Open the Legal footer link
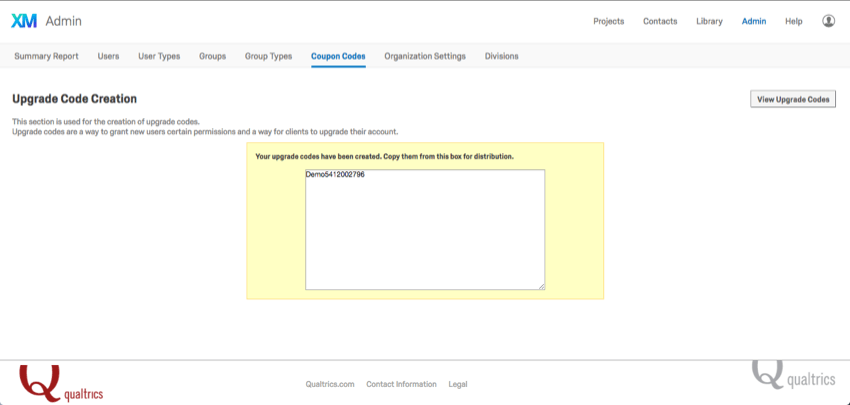The height and width of the screenshot is (405, 850). (x=458, y=384)
